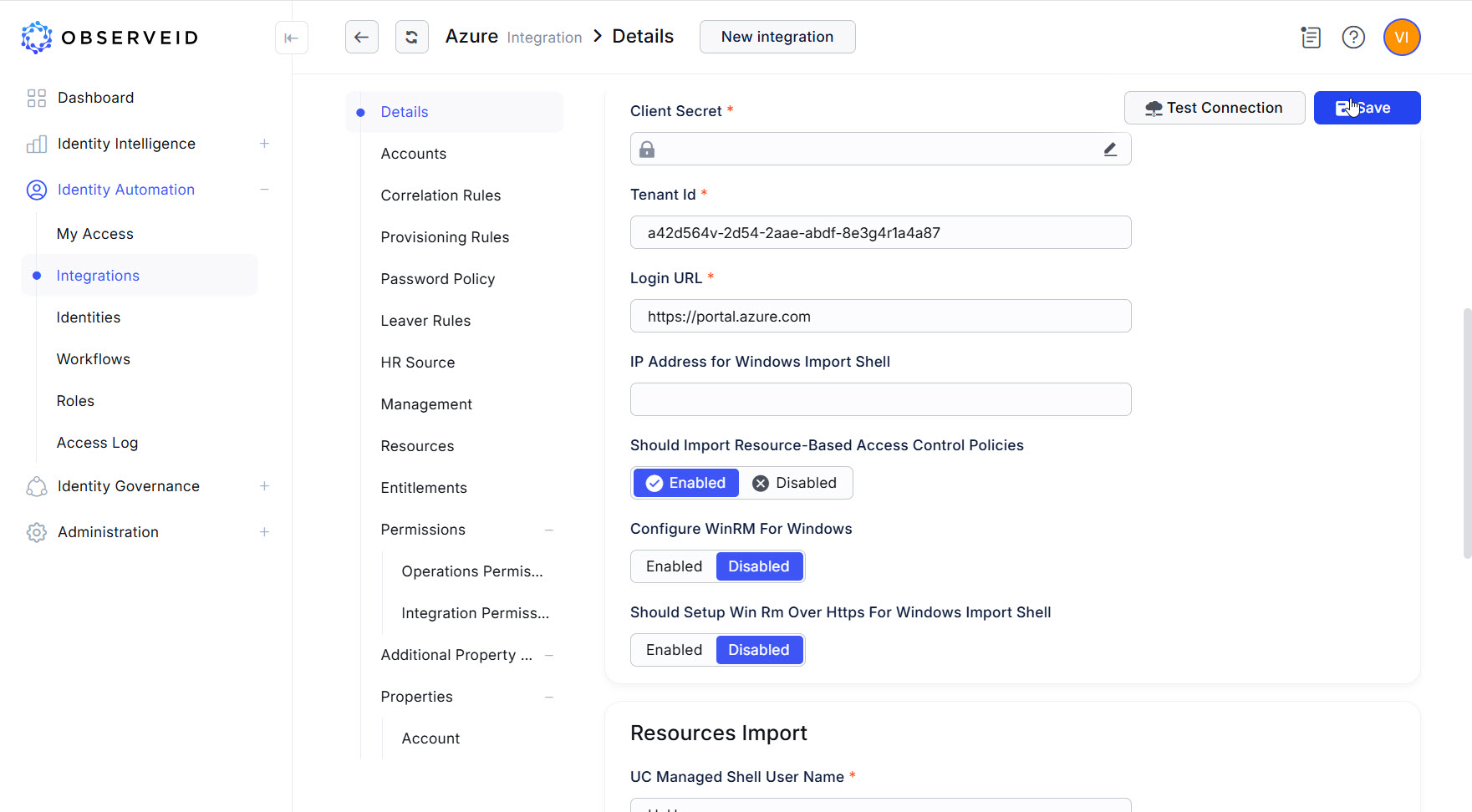Open the Correlation Rules section
1472x812 pixels.
441,195
